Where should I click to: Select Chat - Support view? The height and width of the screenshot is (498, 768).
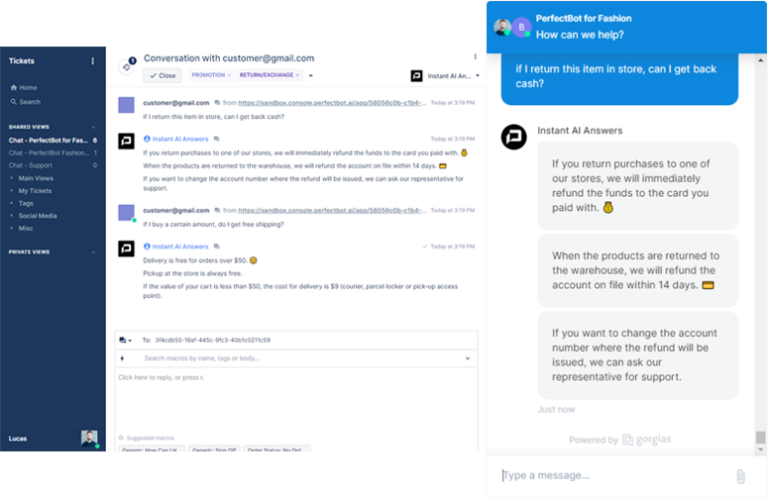click(x=30, y=166)
